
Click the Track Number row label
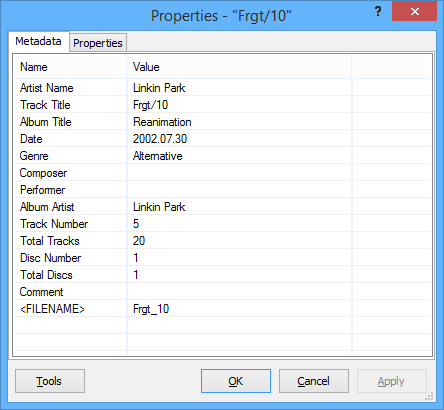54,224
